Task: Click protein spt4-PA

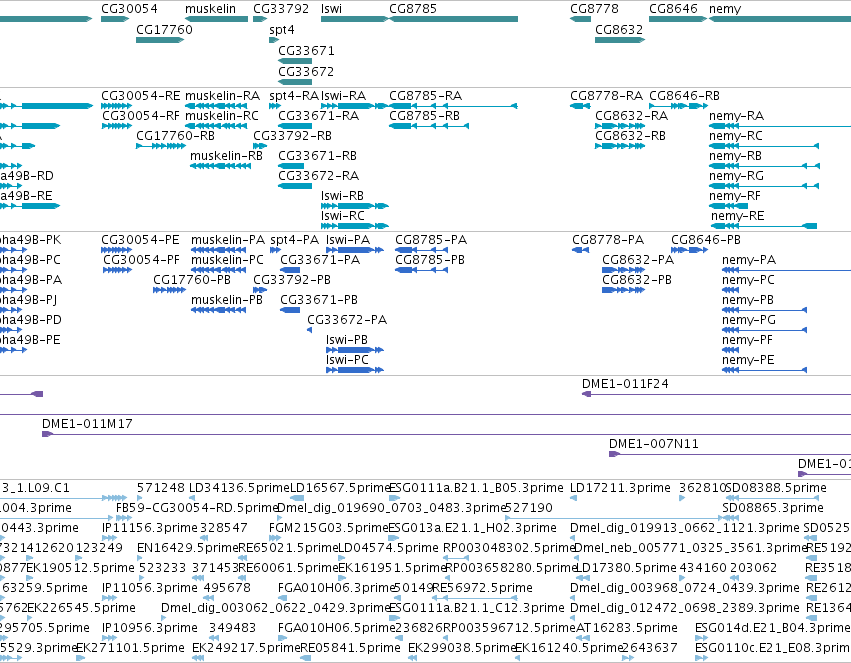Action: (294, 241)
